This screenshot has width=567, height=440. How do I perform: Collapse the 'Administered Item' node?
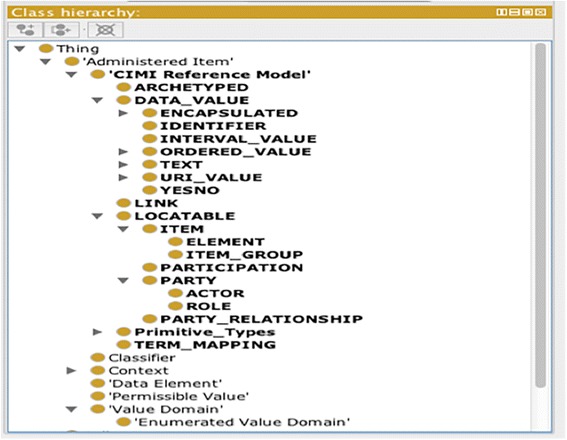(x=46, y=61)
